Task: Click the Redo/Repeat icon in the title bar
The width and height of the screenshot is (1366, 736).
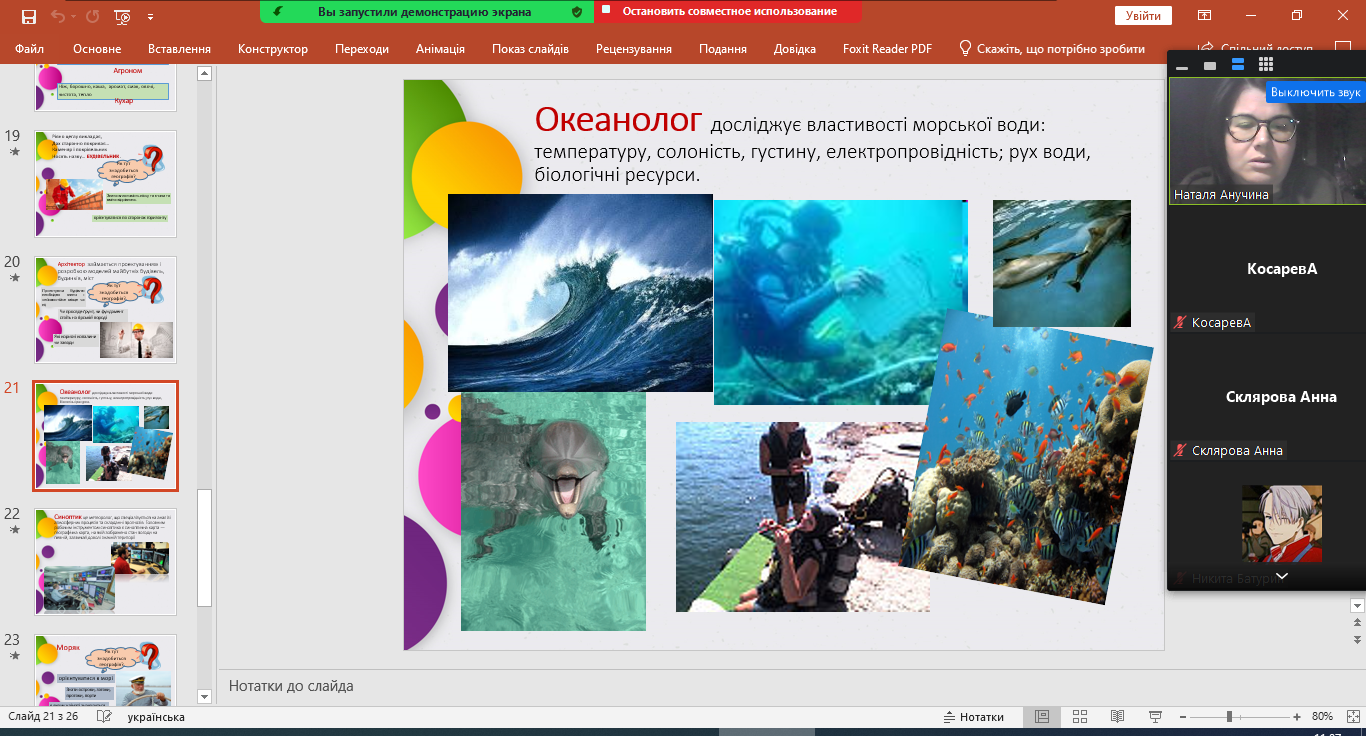Action: (x=93, y=16)
